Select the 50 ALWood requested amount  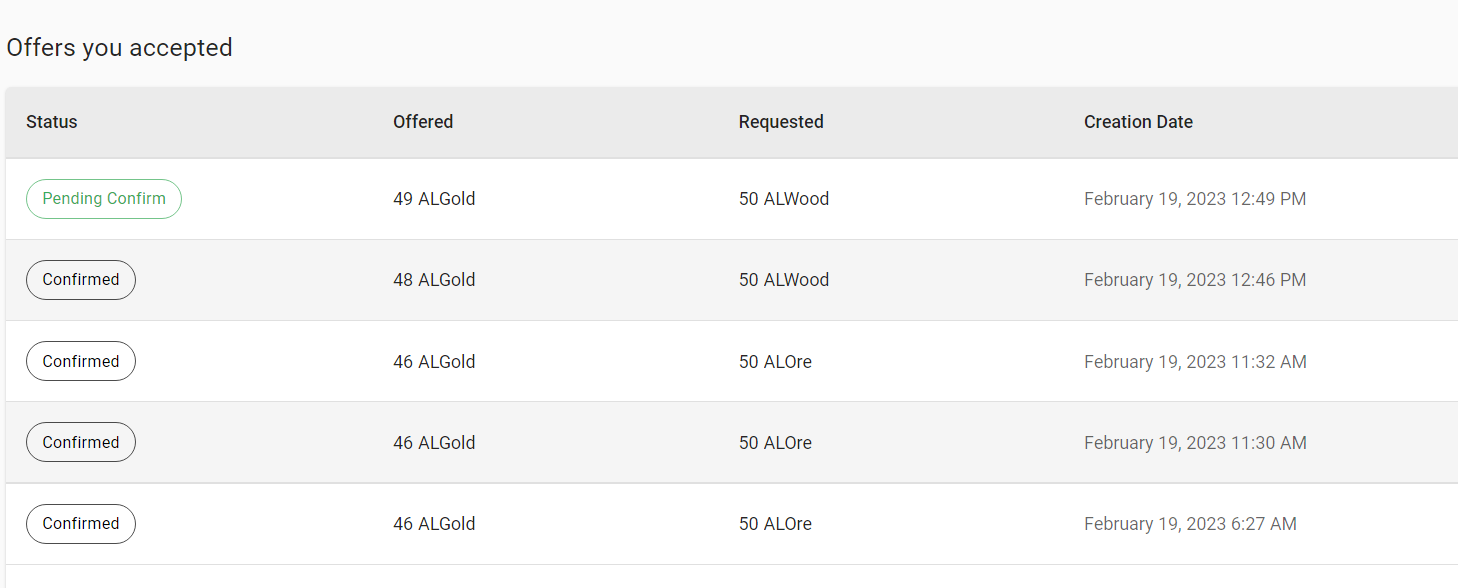[784, 199]
